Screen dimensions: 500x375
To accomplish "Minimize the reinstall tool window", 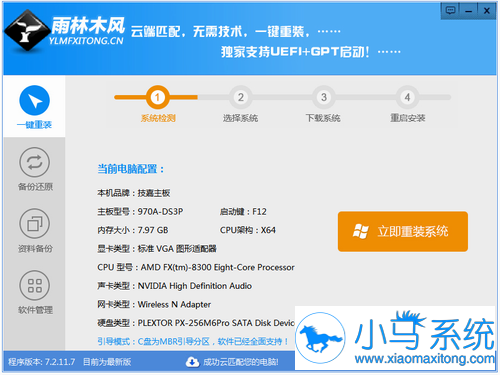I will click(x=468, y=11).
